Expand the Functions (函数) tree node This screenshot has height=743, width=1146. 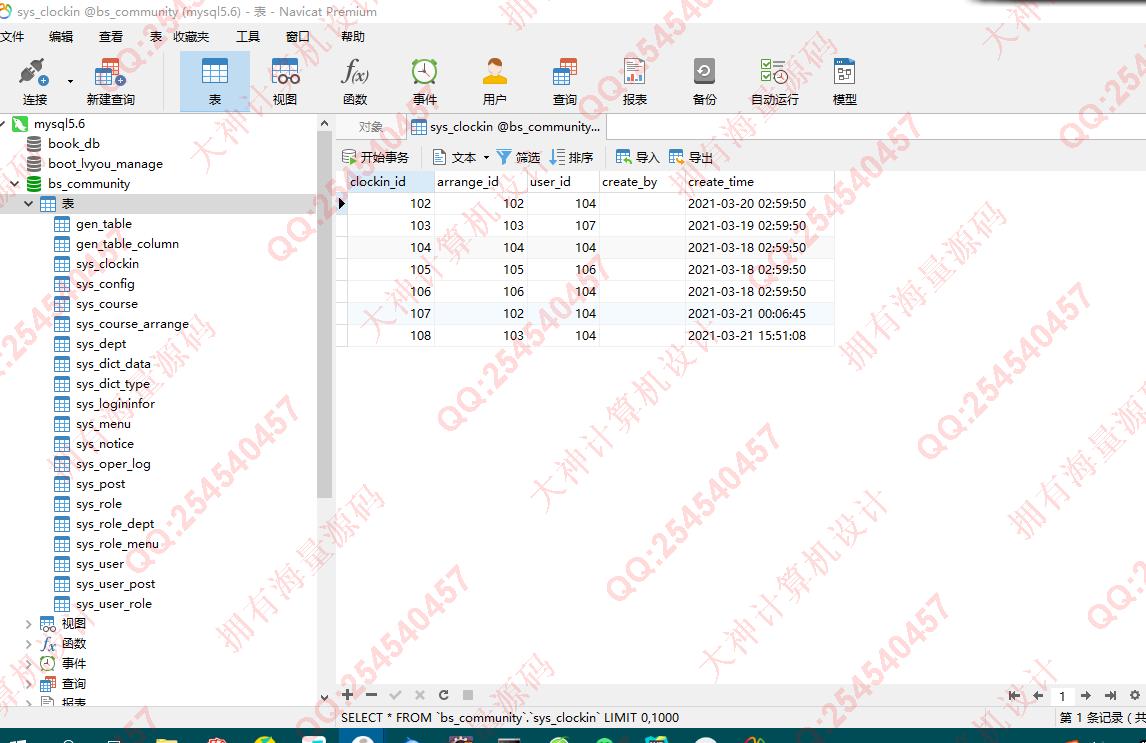(x=29, y=644)
